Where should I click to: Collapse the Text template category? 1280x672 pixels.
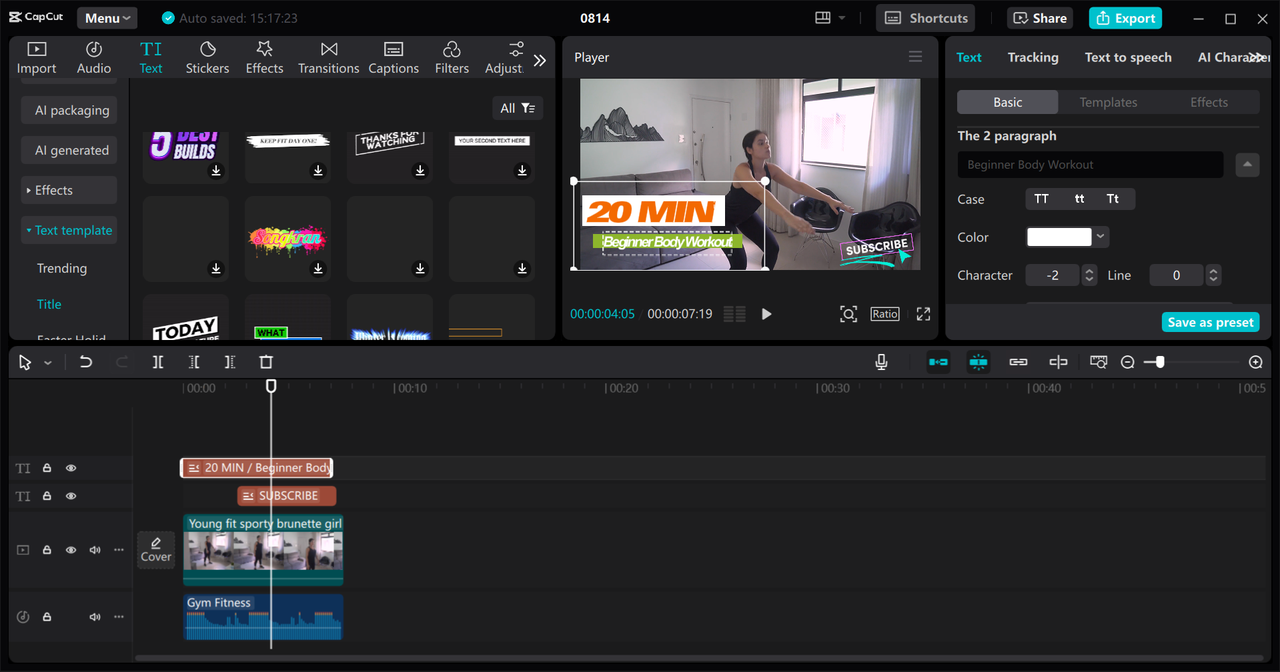point(69,230)
